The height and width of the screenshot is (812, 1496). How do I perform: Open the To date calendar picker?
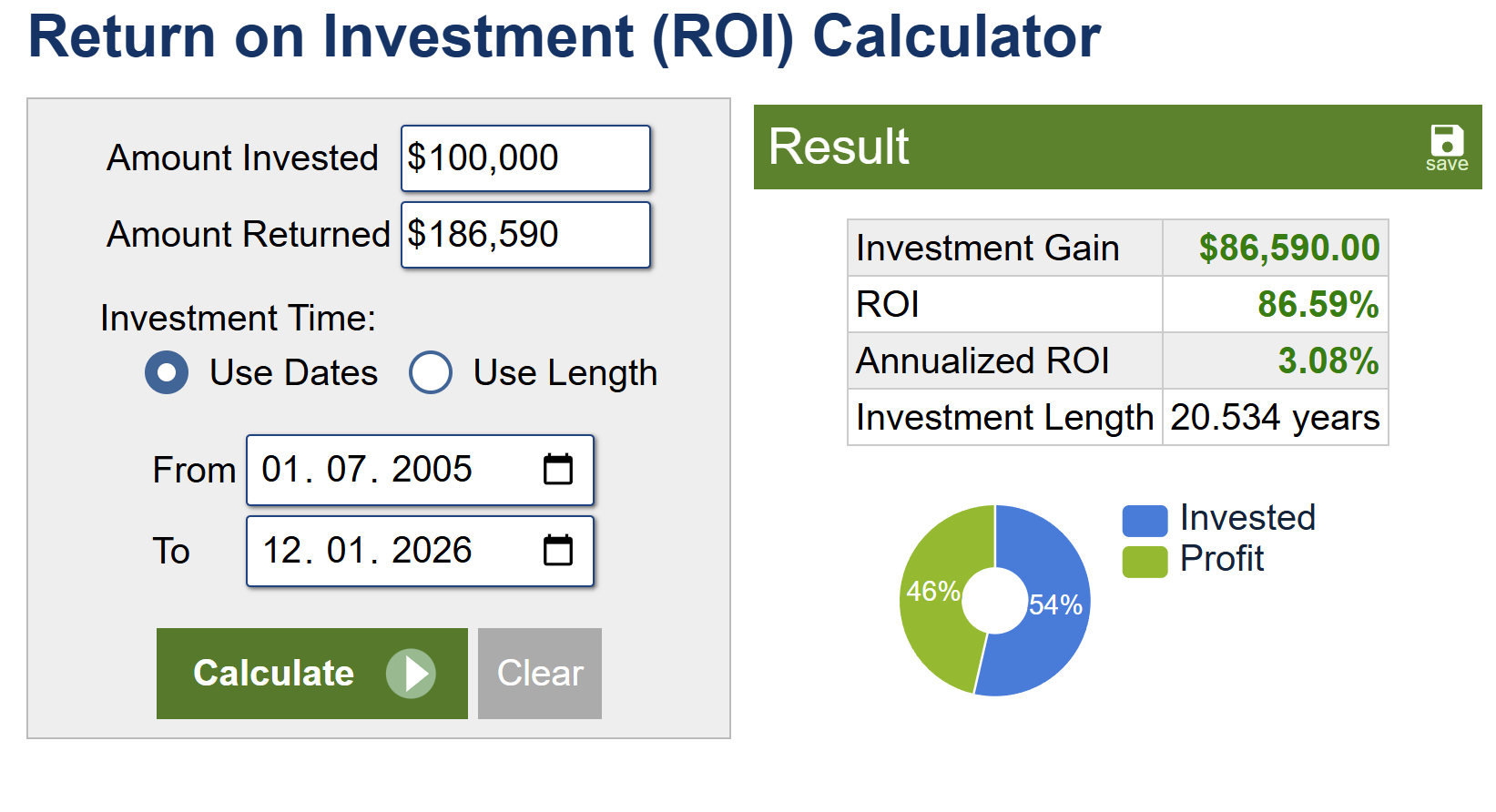click(x=557, y=551)
